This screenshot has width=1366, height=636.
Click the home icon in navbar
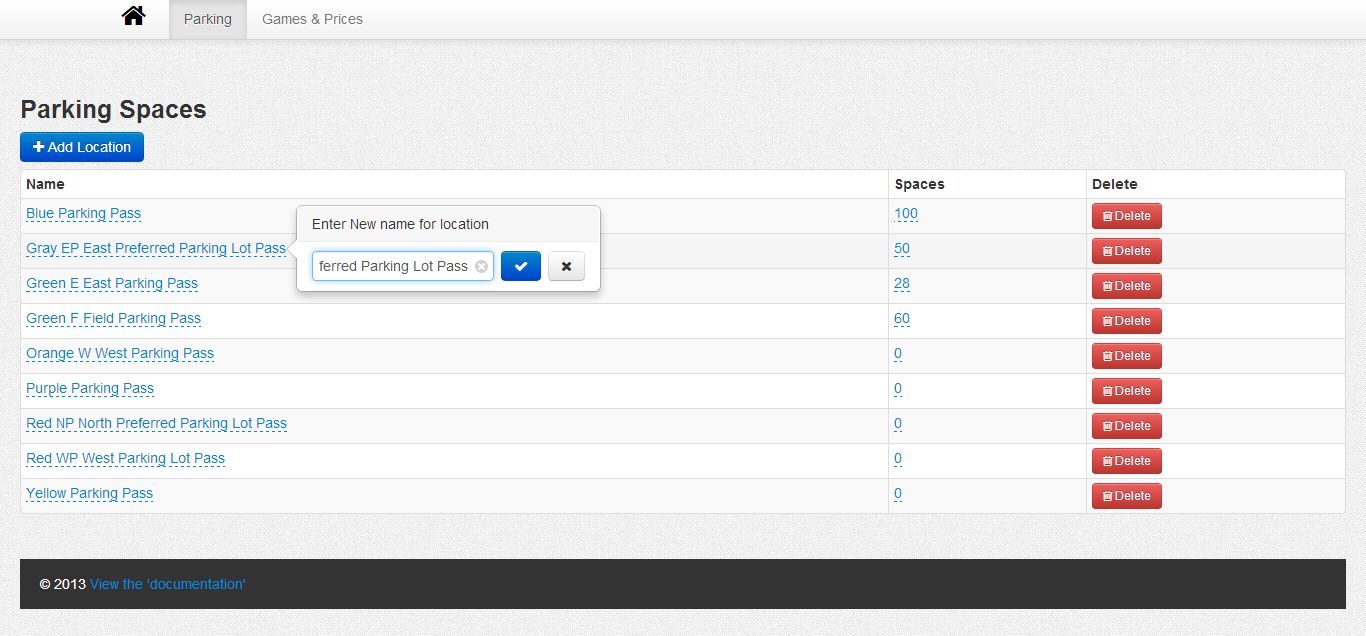[133, 17]
